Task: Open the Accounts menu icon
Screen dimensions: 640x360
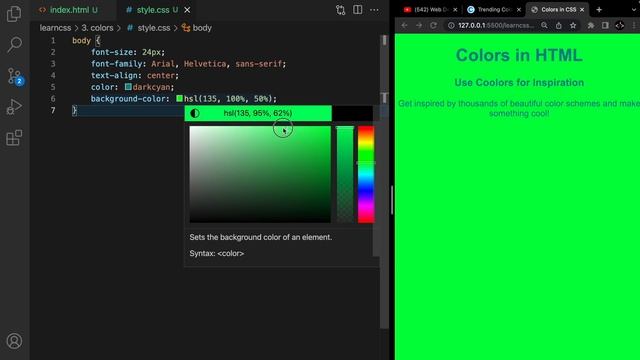Action: (x=14, y=341)
